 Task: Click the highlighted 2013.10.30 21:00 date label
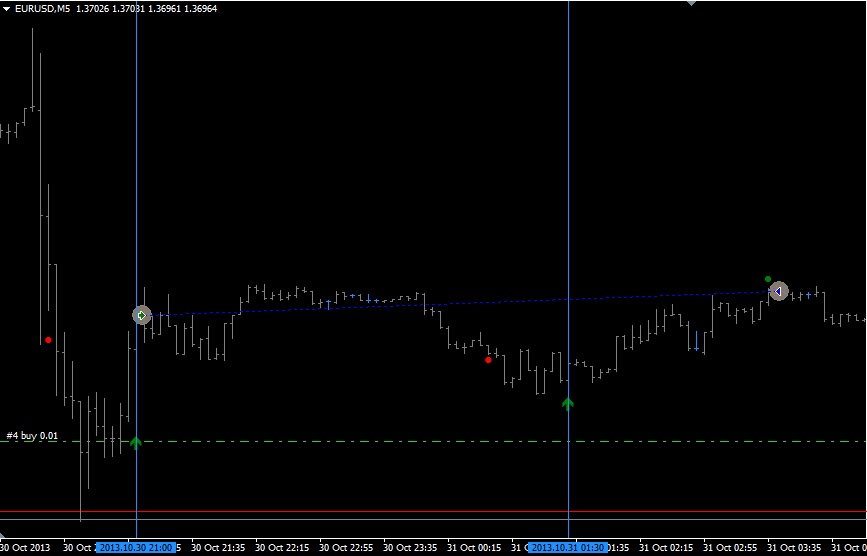click(x=136, y=548)
